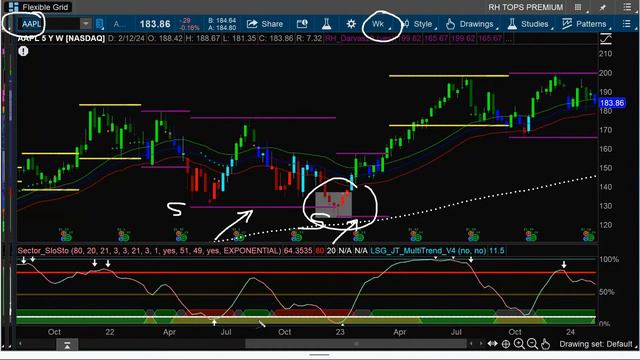Screen dimensions: 640x360
Task: Open the Drawings menu
Action: tap(471, 24)
